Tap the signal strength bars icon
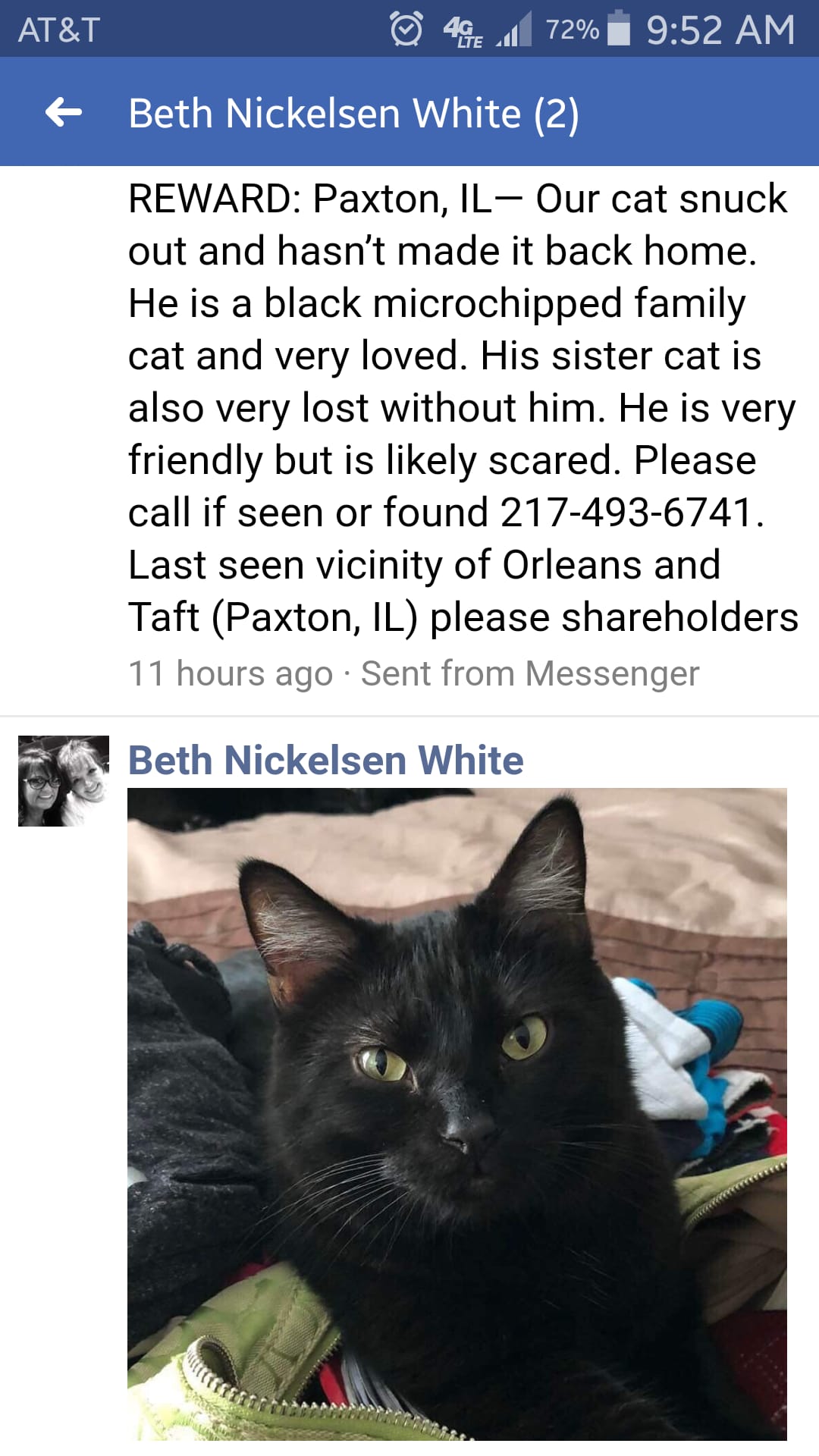The height and width of the screenshot is (1456, 819). point(514,30)
